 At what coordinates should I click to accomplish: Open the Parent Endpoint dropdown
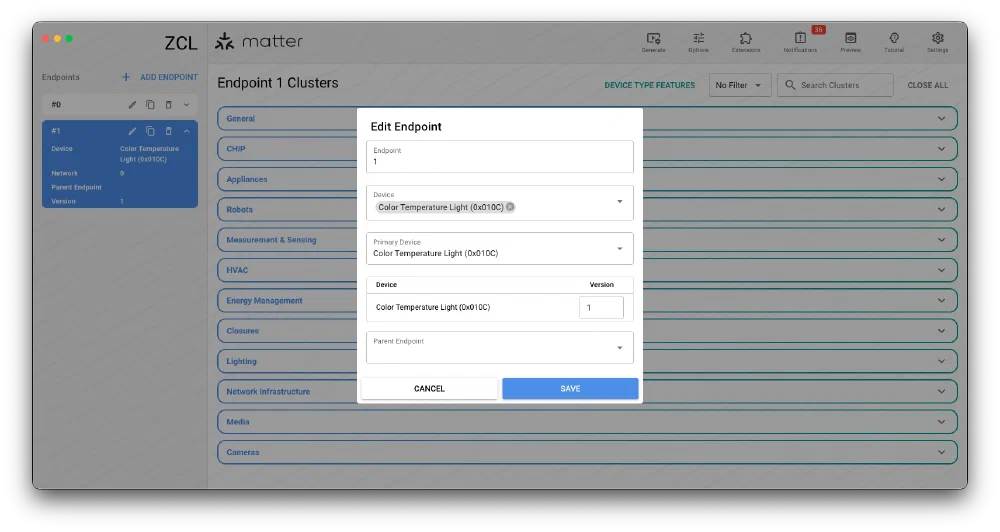point(619,348)
